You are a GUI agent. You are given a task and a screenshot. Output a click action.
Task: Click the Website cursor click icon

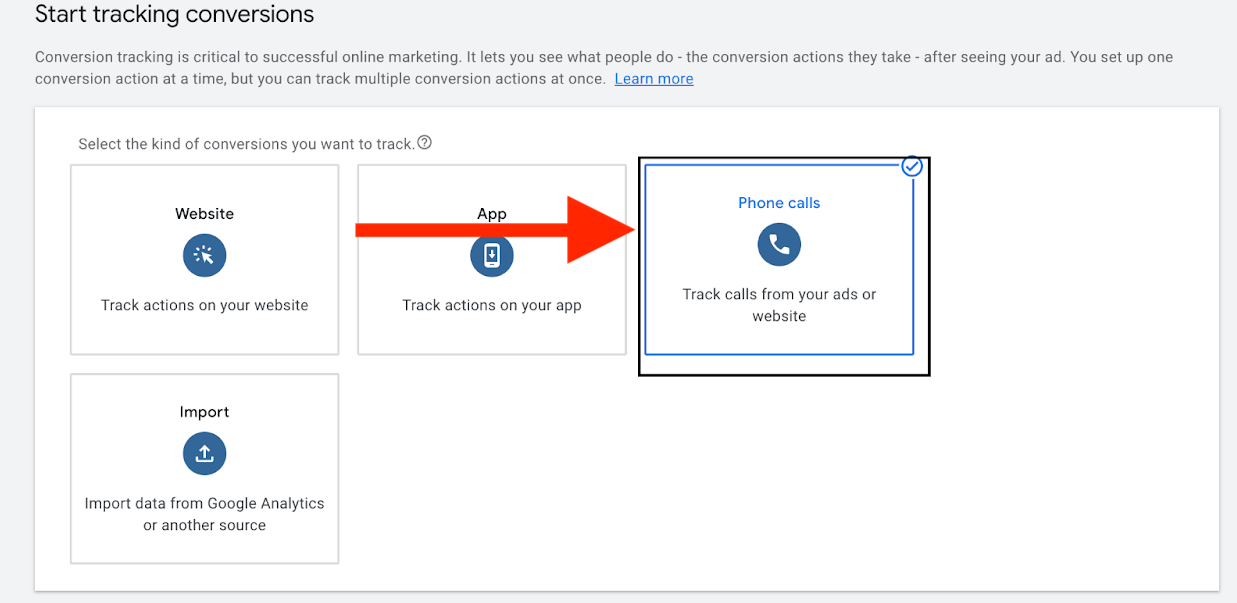(204, 256)
